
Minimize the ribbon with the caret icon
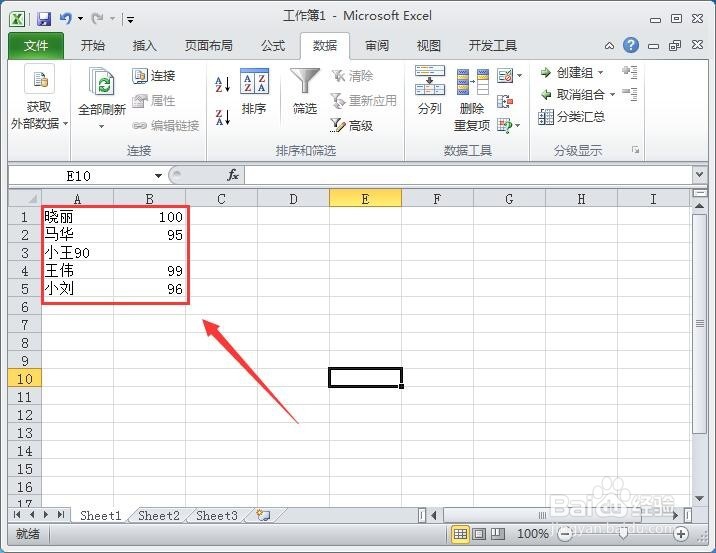610,46
